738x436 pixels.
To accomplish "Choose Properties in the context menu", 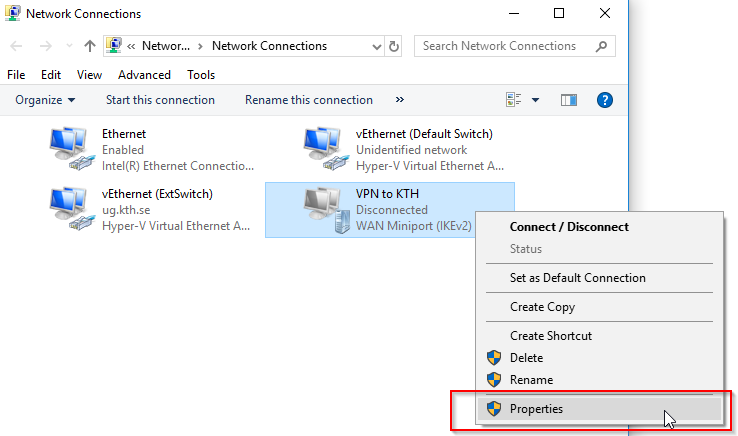I will [x=536, y=408].
